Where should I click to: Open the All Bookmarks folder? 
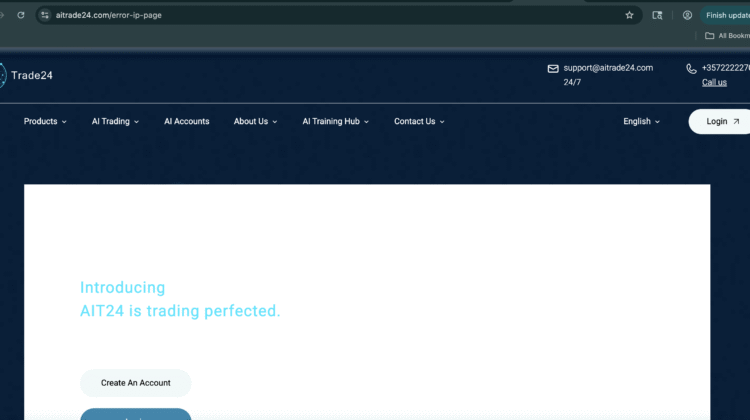pos(726,36)
